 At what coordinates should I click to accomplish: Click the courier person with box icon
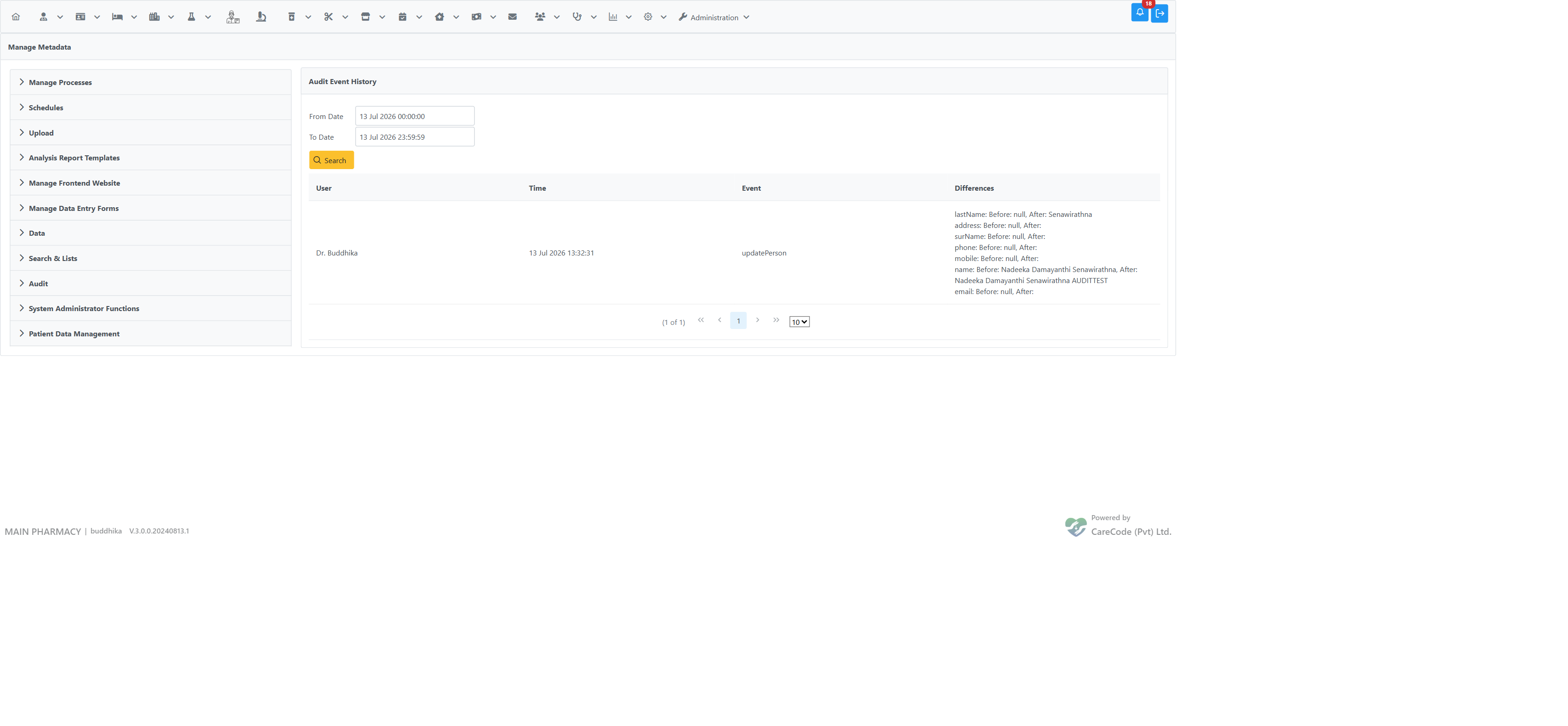232,17
